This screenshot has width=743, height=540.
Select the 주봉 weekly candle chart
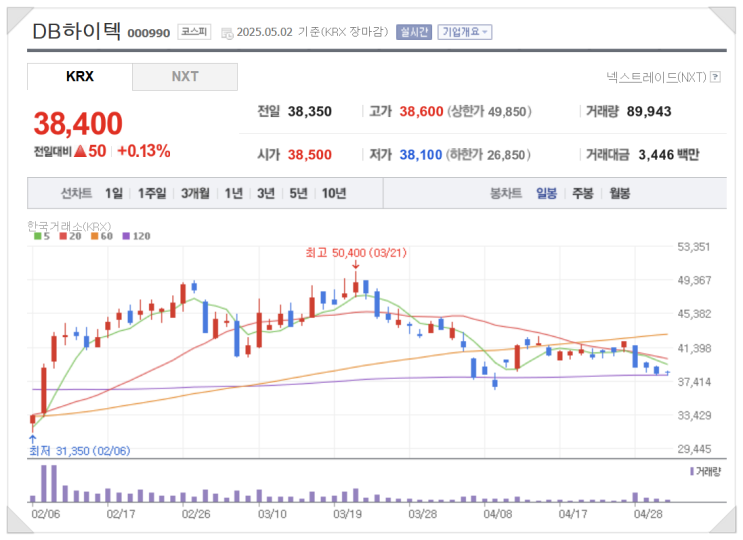point(583,193)
